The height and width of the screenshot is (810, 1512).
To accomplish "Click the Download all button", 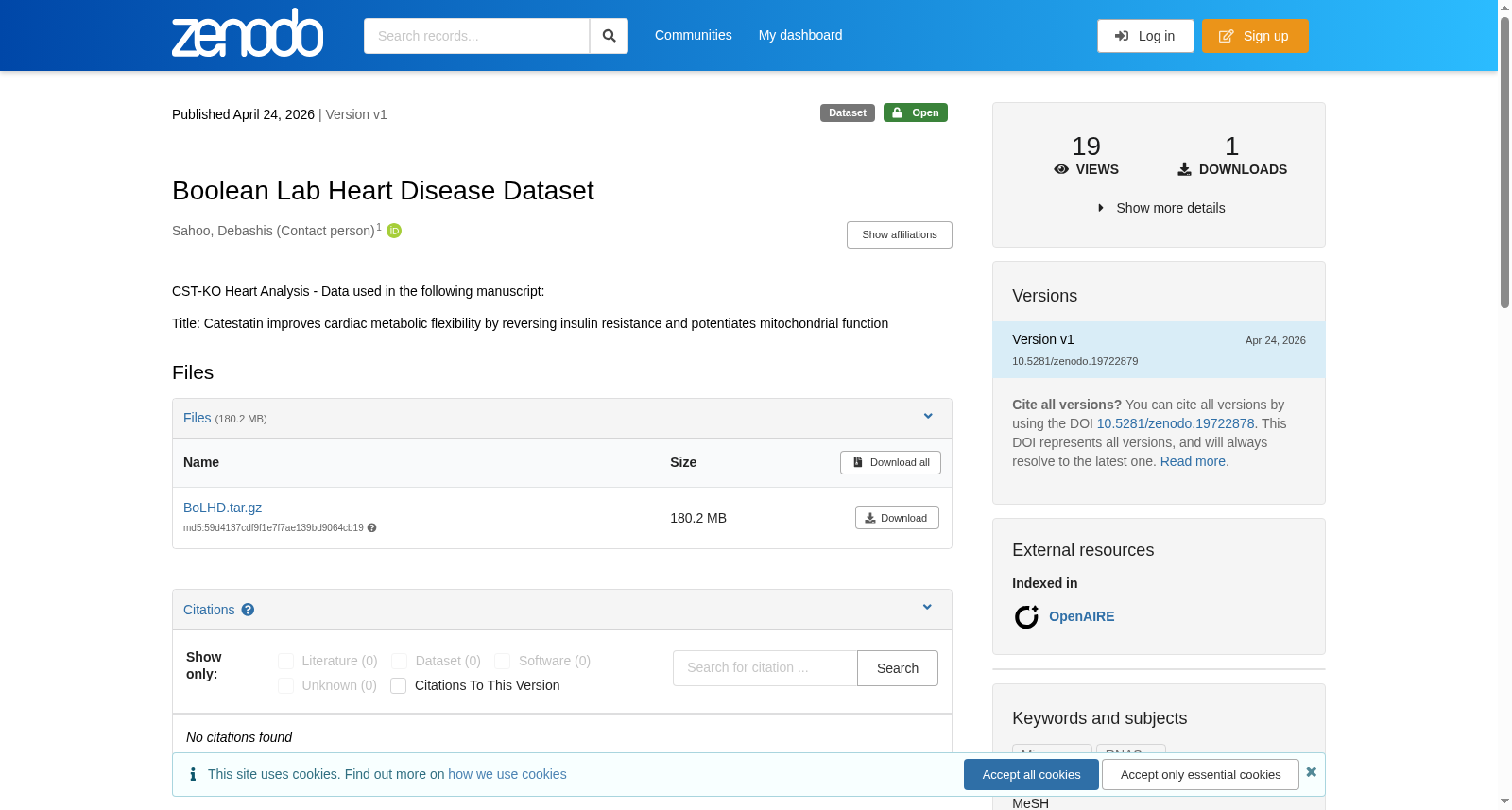I will point(890,462).
